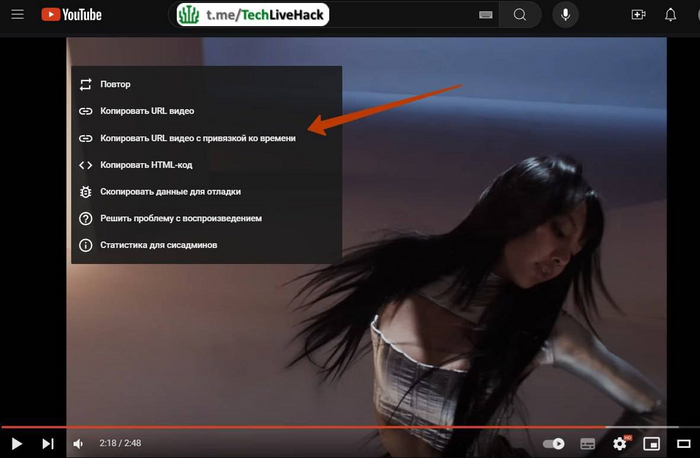
Task: Start voice search with microphone
Action: pos(565,15)
